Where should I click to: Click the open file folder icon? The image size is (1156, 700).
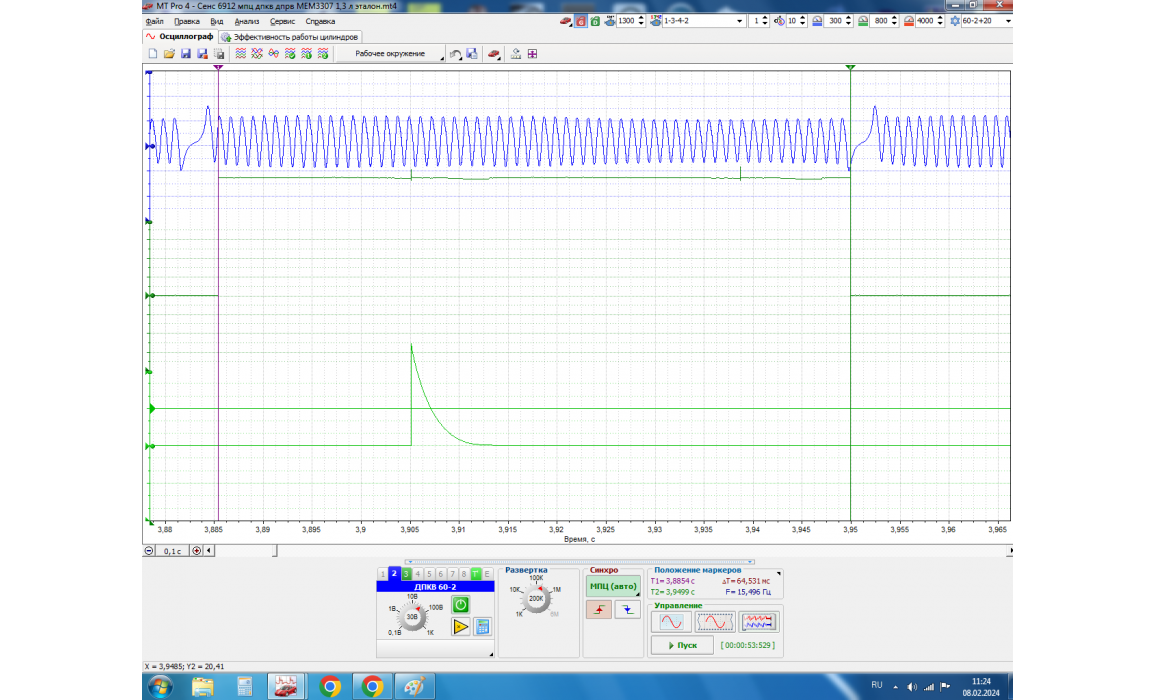click(x=169, y=54)
